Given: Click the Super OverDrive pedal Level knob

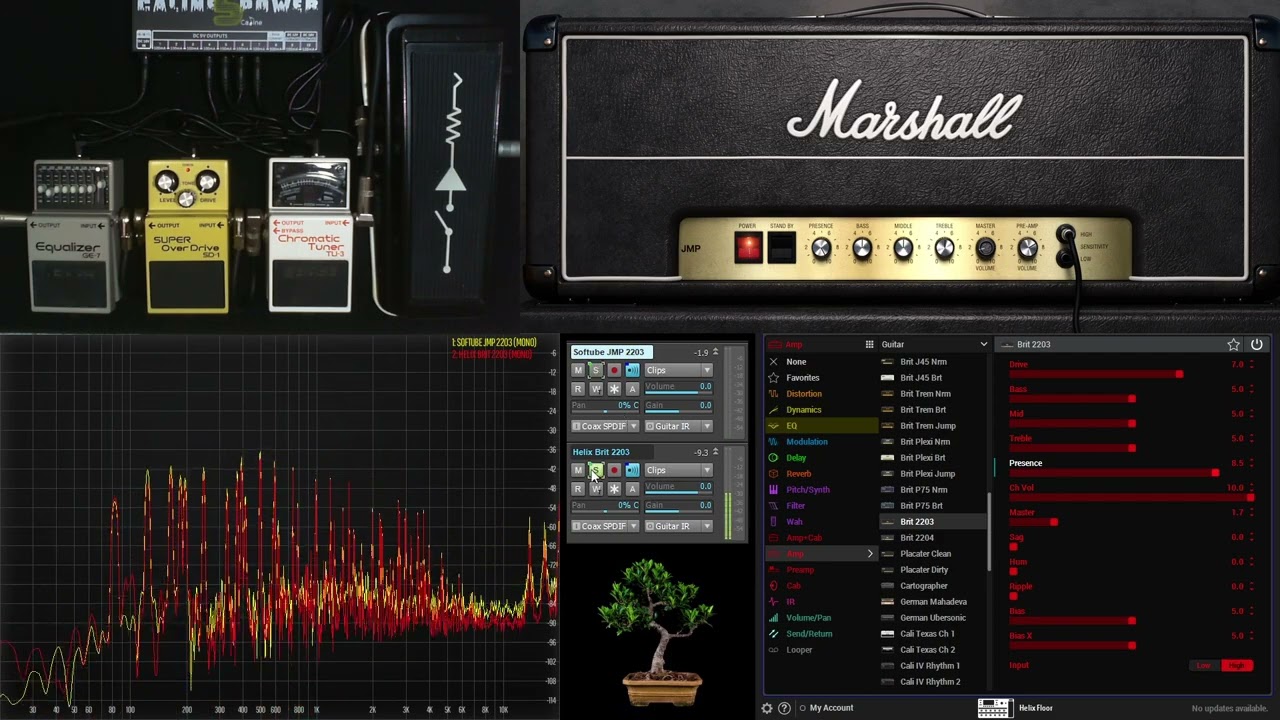Looking at the screenshot, I should [x=166, y=182].
